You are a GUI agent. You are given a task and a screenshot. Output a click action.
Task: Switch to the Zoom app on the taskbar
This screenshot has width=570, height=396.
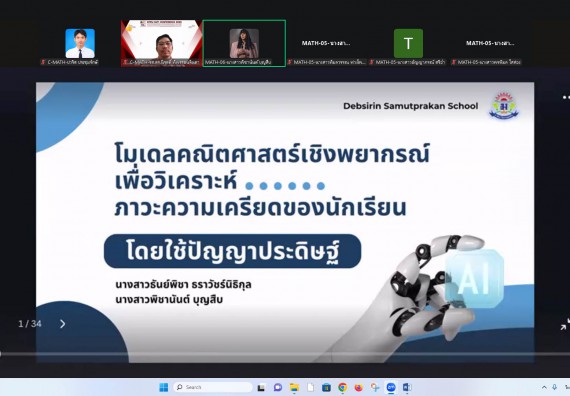tap(391, 388)
